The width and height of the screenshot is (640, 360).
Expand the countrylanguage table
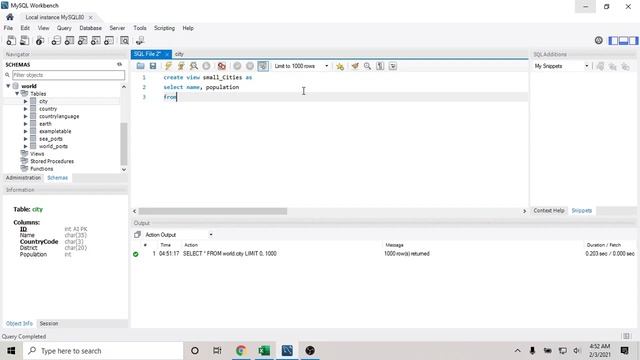coord(25,116)
